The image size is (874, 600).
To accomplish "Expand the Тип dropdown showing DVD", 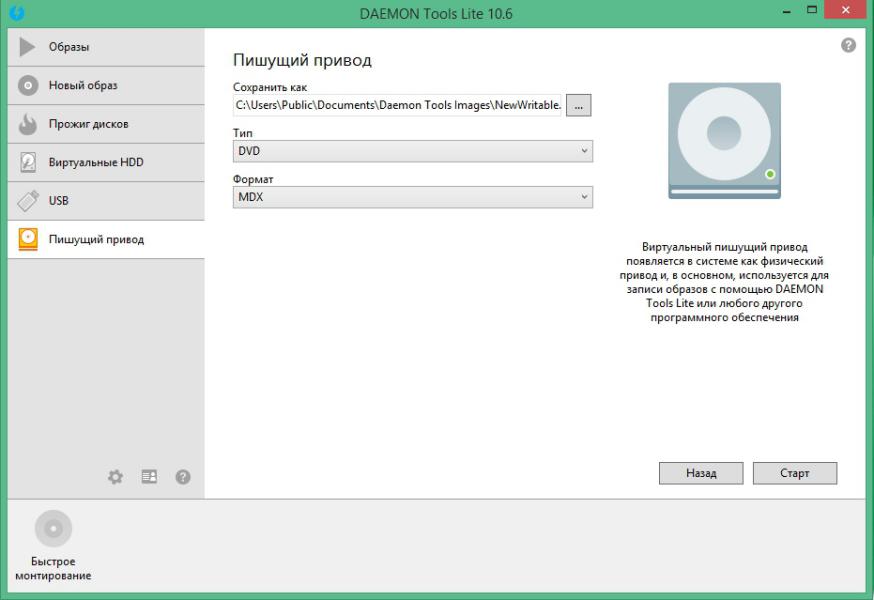I will [x=412, y=151].
